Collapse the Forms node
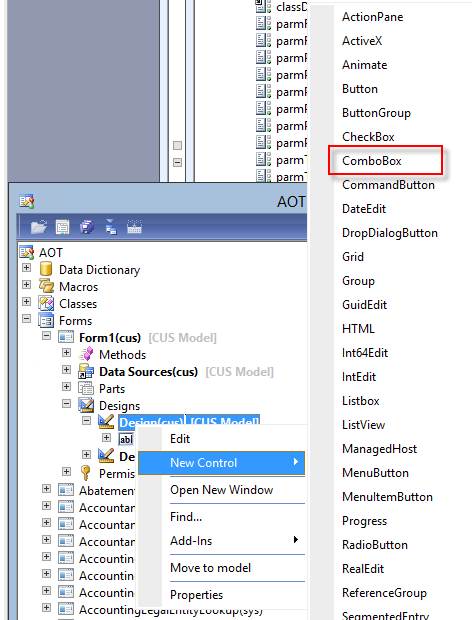Screen dimensions: 472x620 26,319
